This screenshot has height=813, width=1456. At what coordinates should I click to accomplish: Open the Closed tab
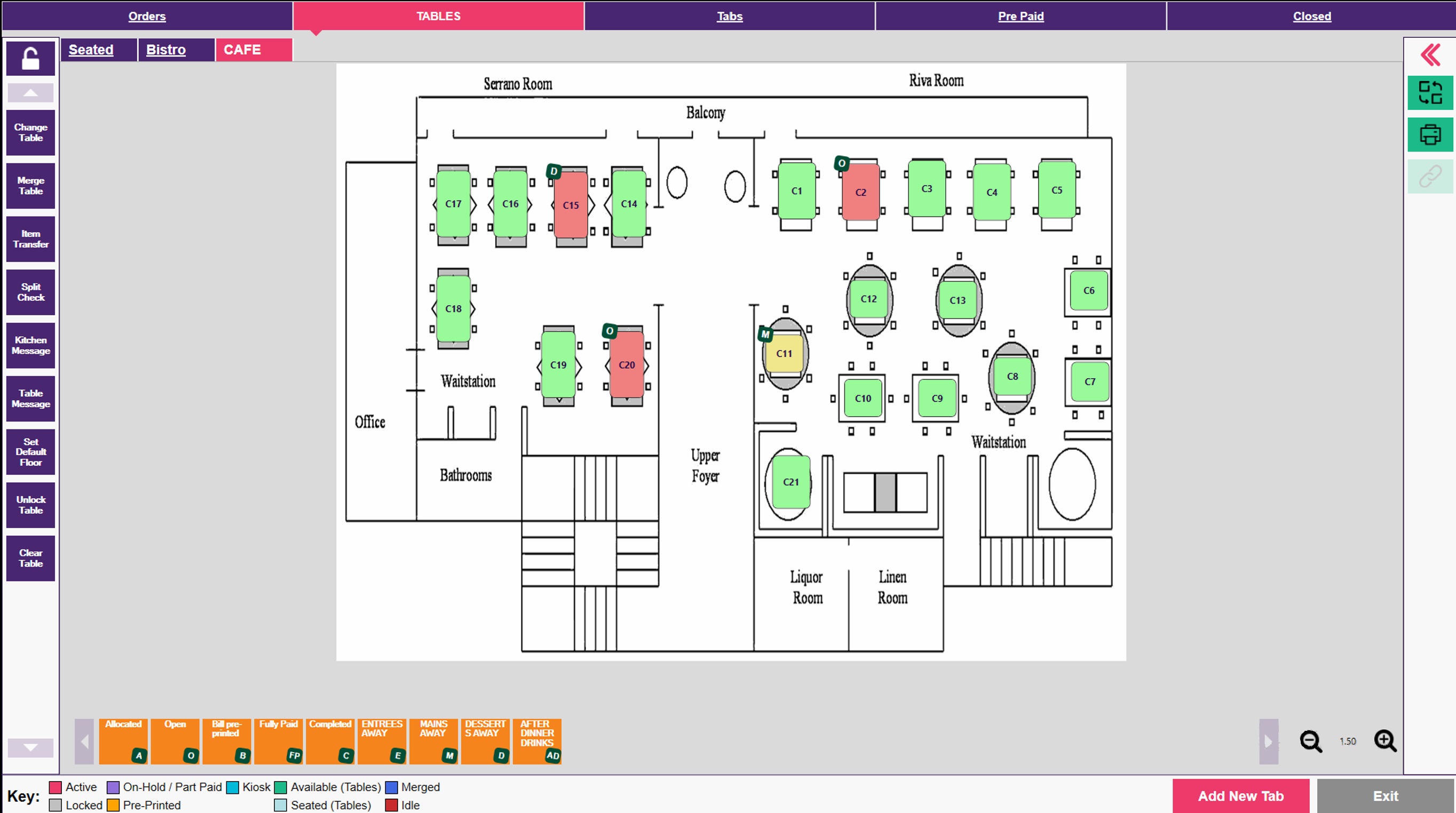click(x=1312, y=16)
